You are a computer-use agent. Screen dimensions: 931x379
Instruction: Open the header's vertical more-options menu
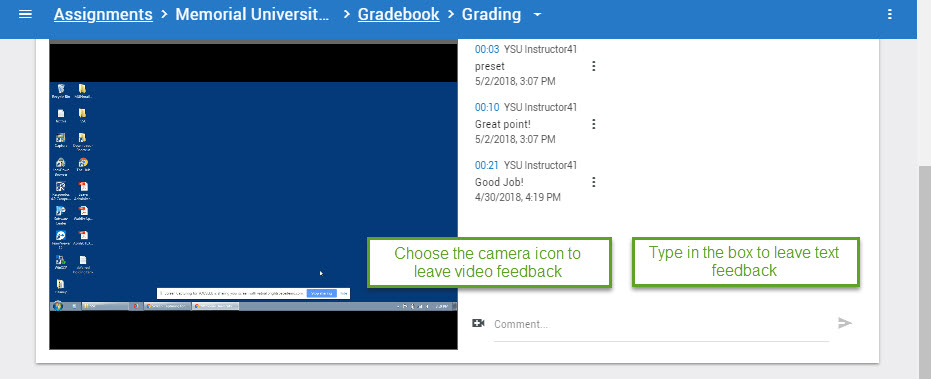point(889,14)
